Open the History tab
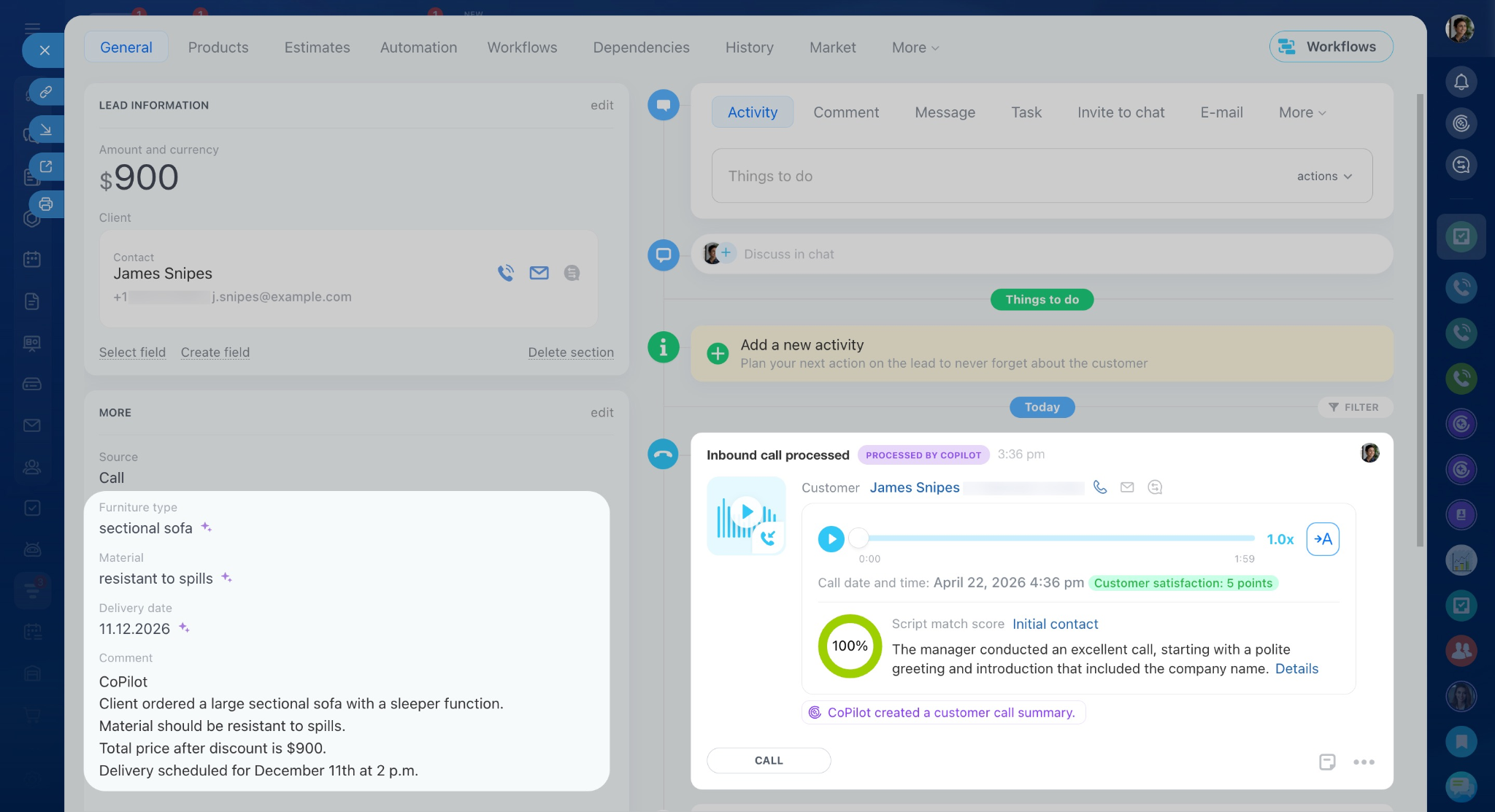The image size is (1495, 812). (749, 47)
